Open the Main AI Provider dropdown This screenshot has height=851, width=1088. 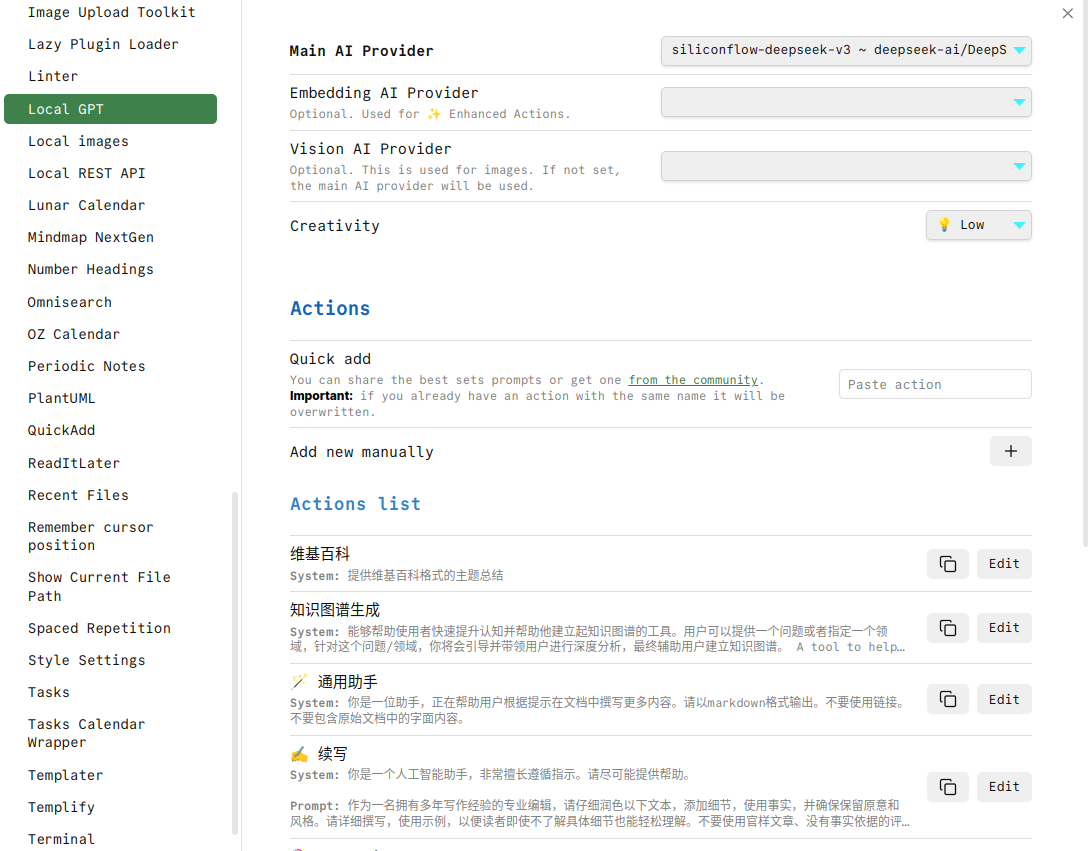coord(845,51)
